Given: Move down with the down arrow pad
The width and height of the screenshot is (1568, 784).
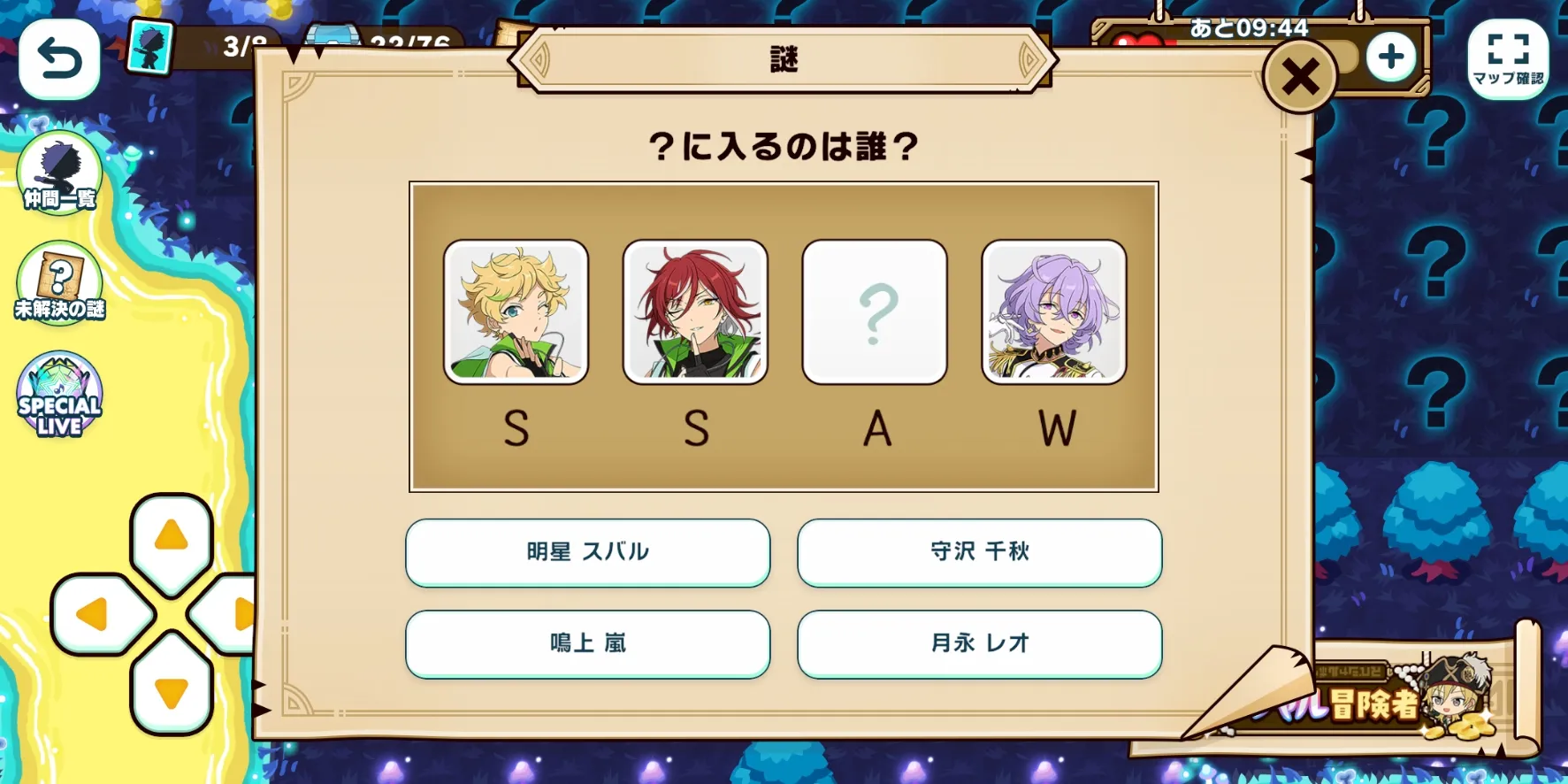Looking at the screenshot, I should pos(172,690).
